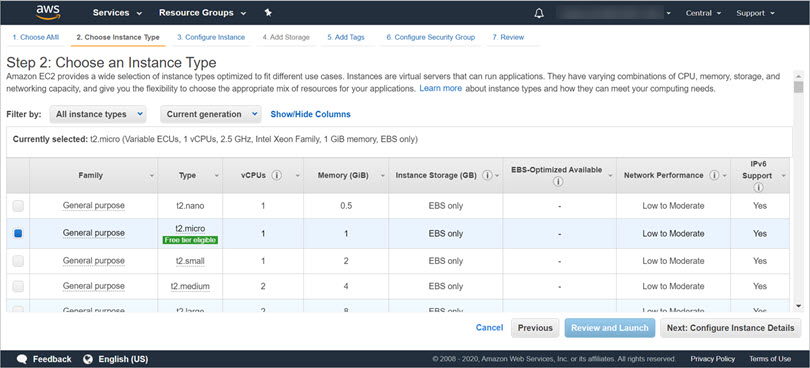This screenshot has height=368, width=810.
Task: Click the Instance Storage info icon
Action: tap(487, 175)
